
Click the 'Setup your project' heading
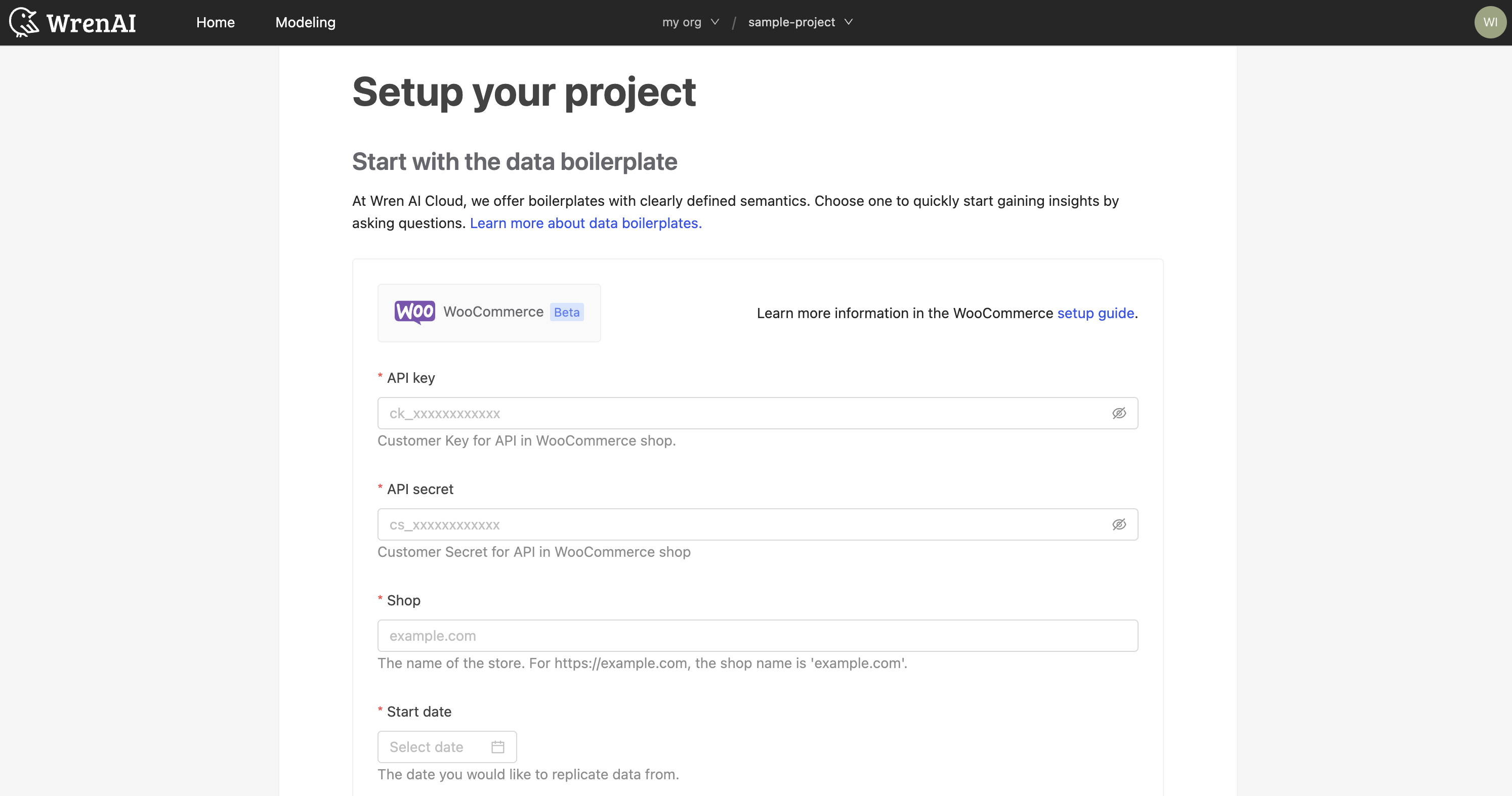coord(524,92)
